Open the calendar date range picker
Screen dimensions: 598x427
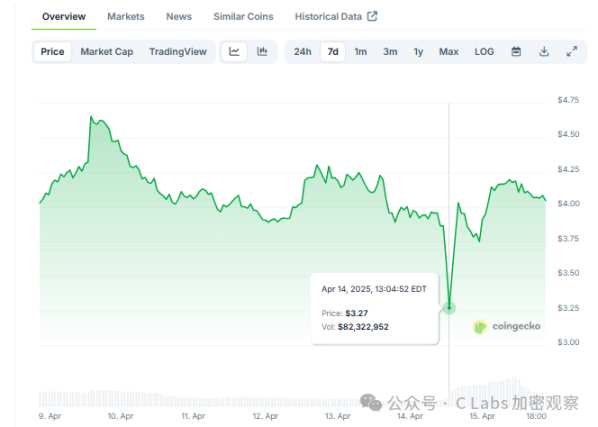coord(516,51)
